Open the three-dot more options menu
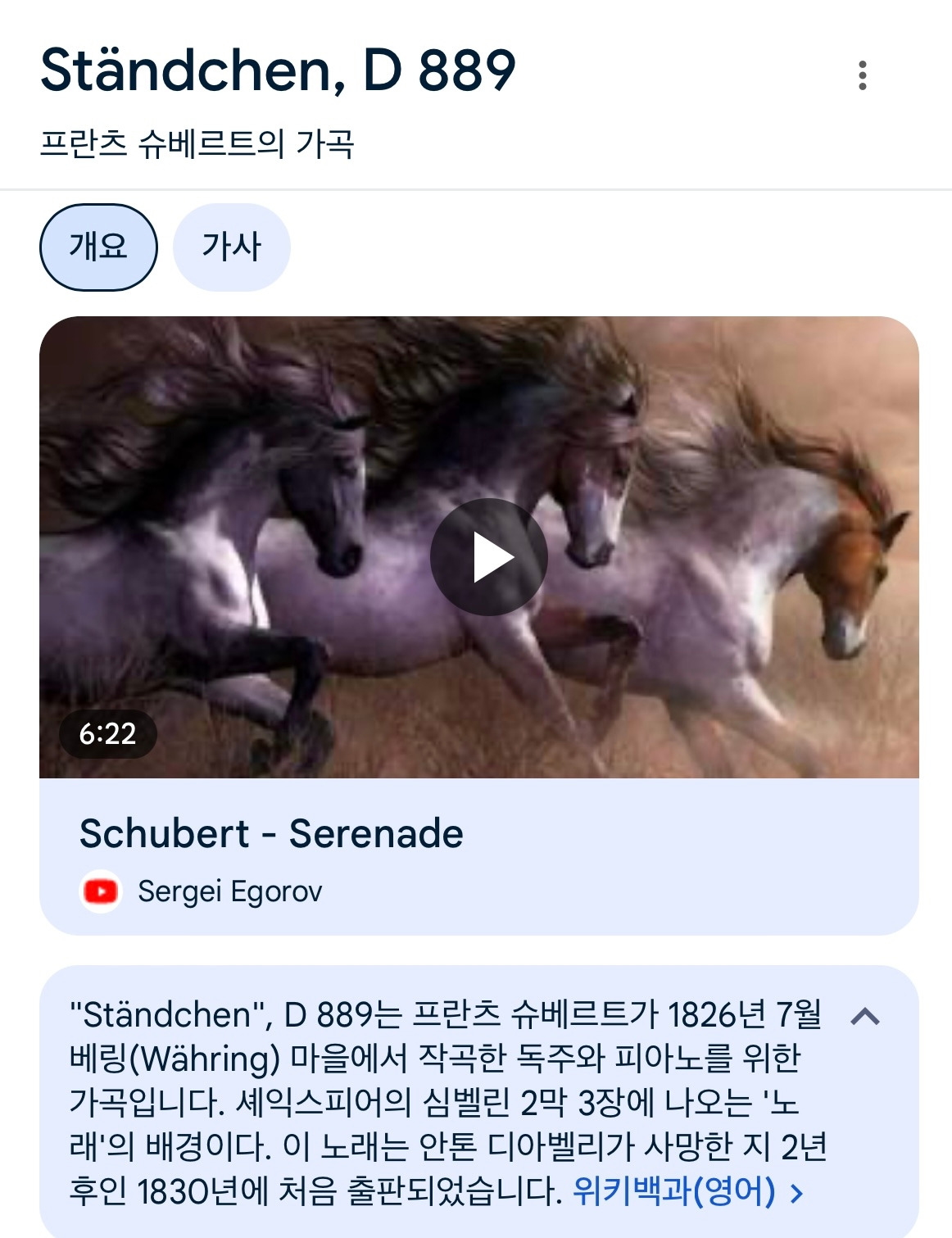Viewport: 952px width, 1238px height. click(862, 75)
